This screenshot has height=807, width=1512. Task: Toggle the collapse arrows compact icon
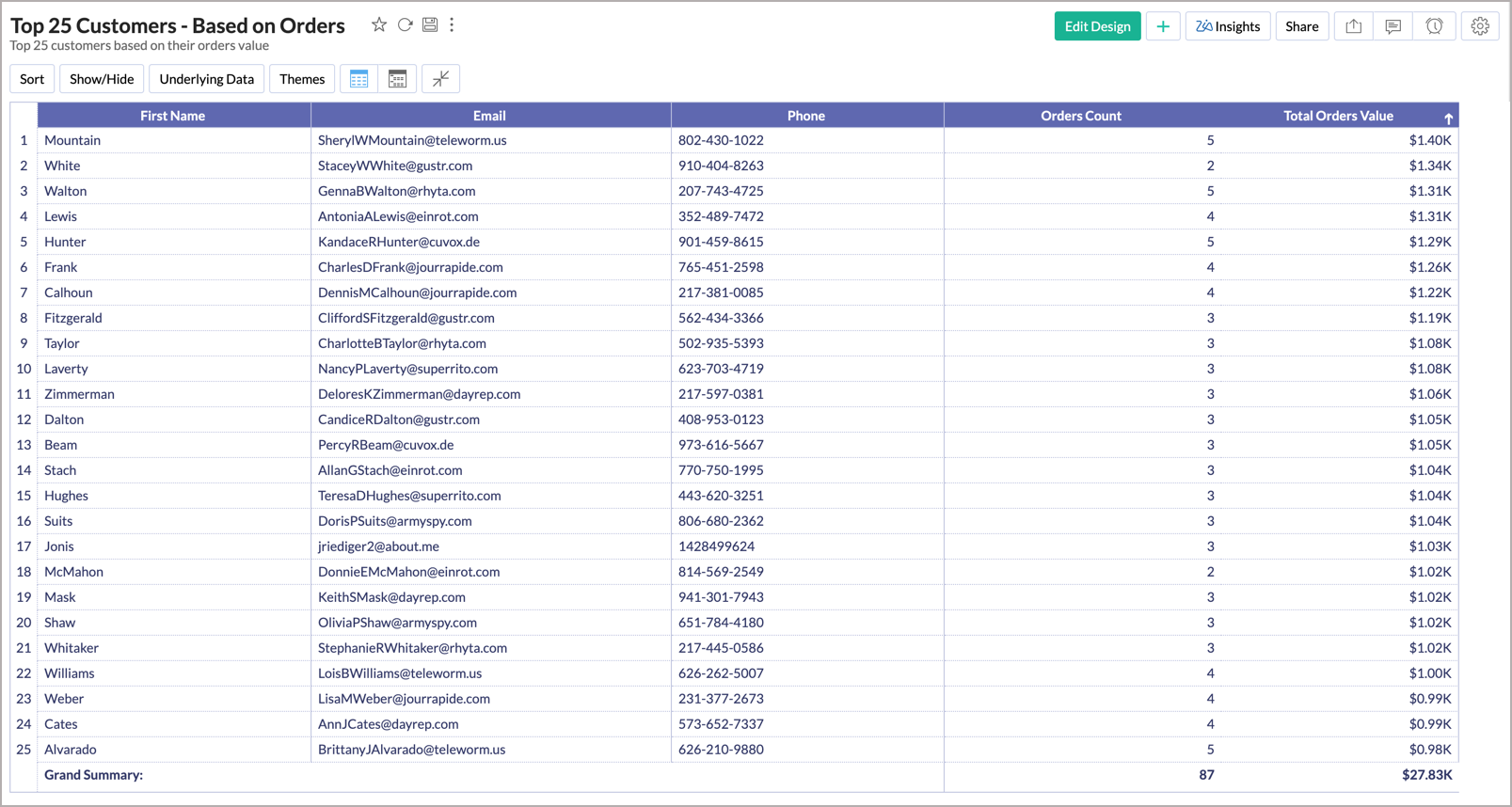(440, 79)
